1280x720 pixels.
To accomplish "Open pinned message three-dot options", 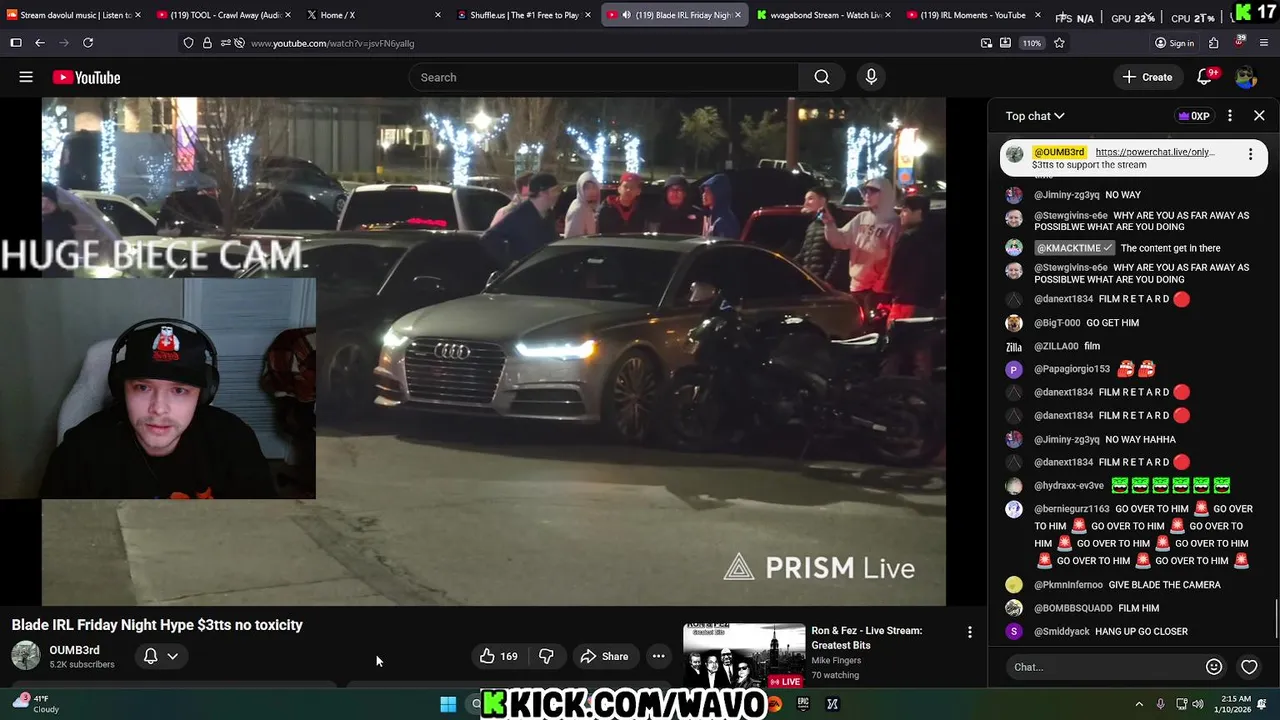I will (x=1250, y=154).
